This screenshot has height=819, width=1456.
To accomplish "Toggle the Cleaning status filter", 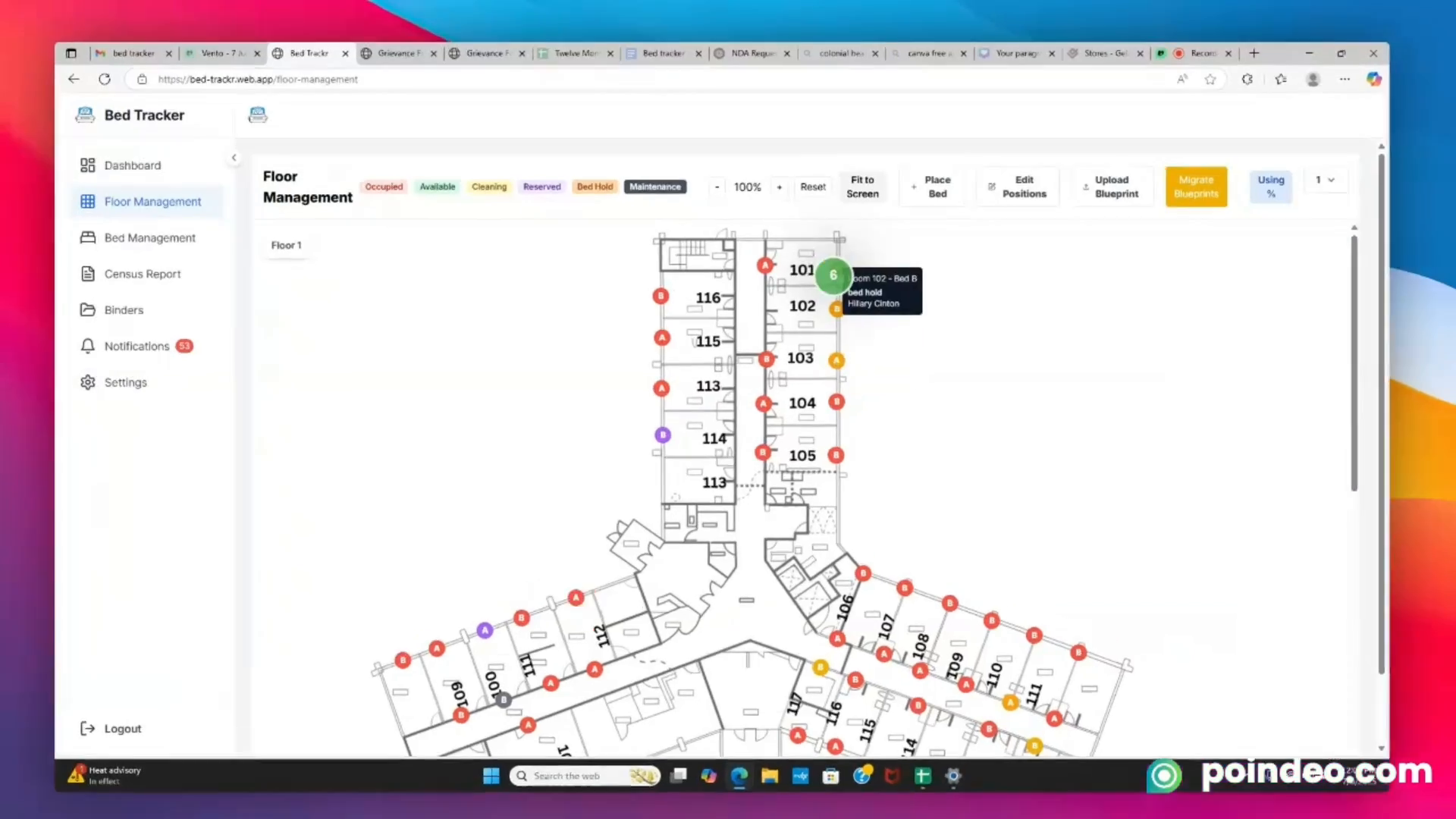I will pos(489,187).
